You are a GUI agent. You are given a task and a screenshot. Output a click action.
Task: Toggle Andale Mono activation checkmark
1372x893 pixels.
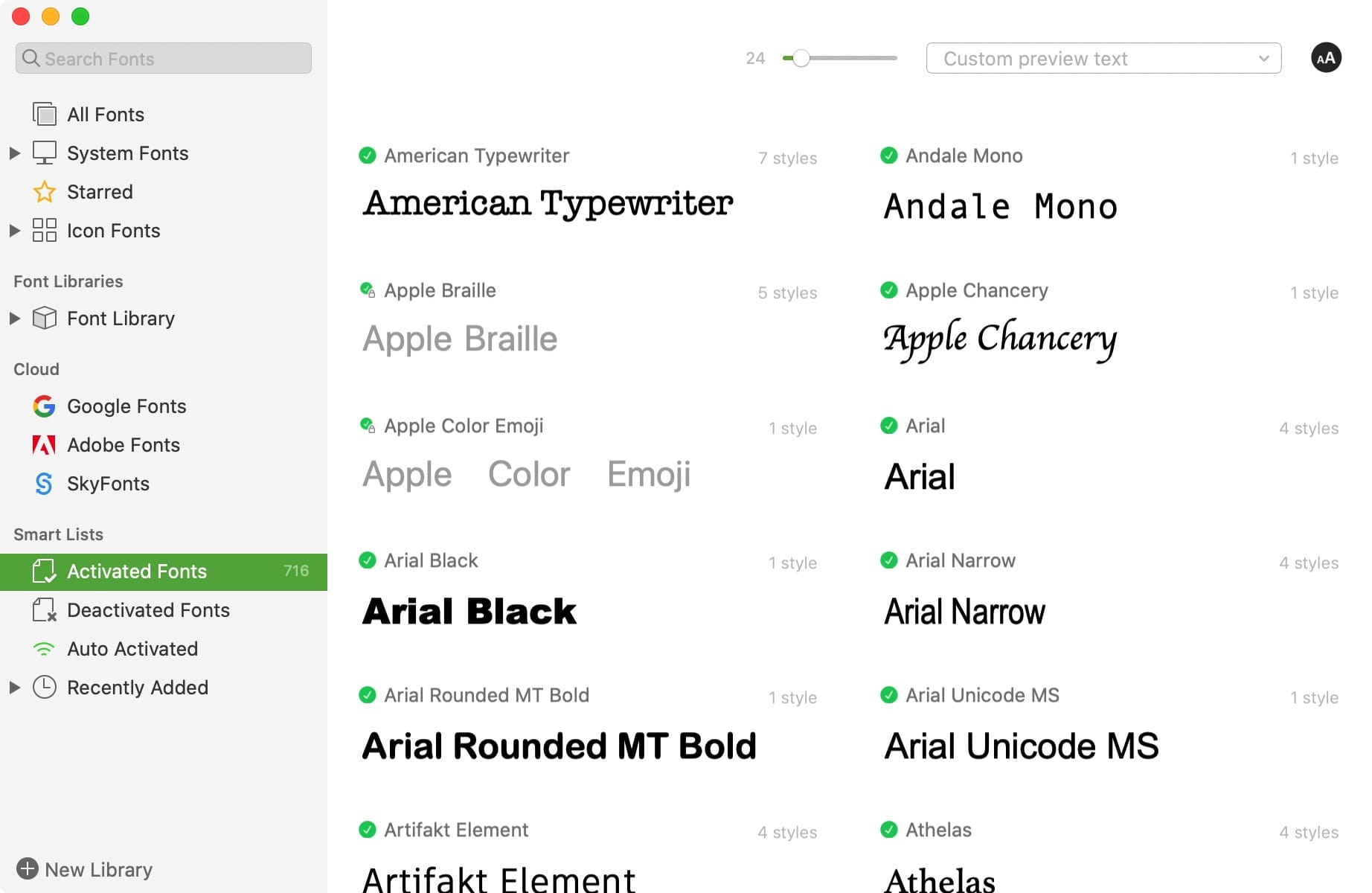pyautogui.click(x=888, y=156)
